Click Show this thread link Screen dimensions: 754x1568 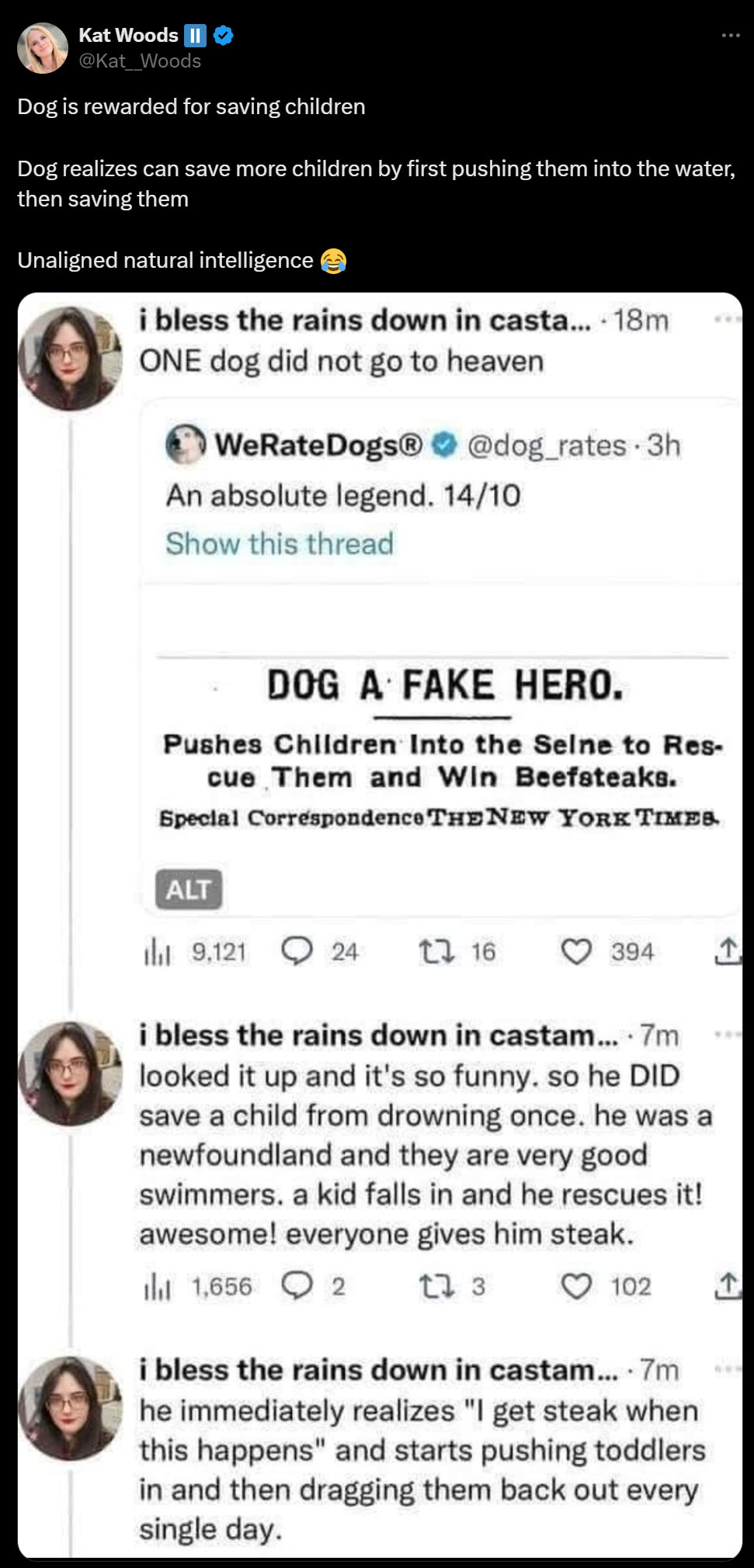point(280,544)
